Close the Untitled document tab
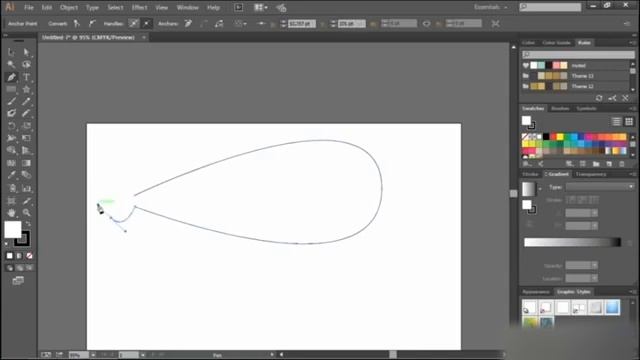 [144, 38]
